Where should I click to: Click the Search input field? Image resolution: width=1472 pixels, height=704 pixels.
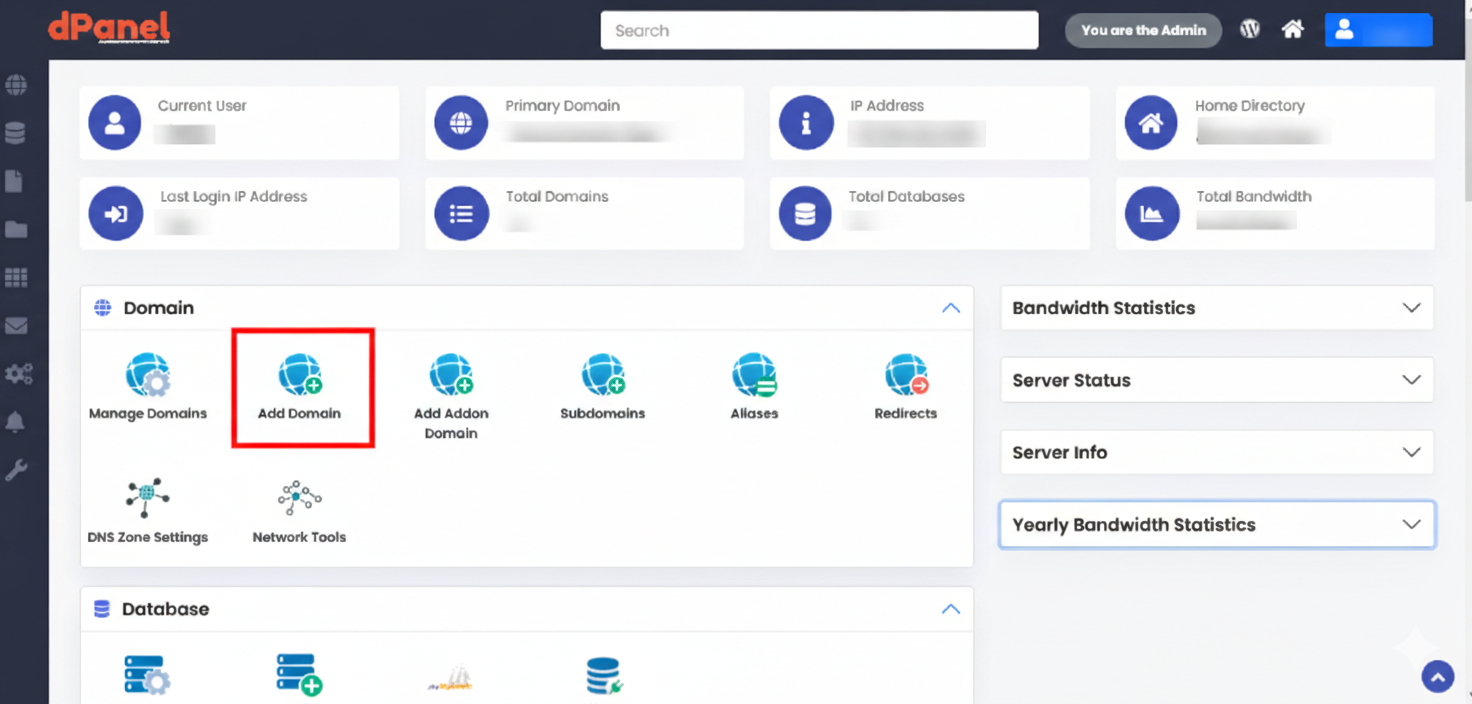click(x=819, y=30)
